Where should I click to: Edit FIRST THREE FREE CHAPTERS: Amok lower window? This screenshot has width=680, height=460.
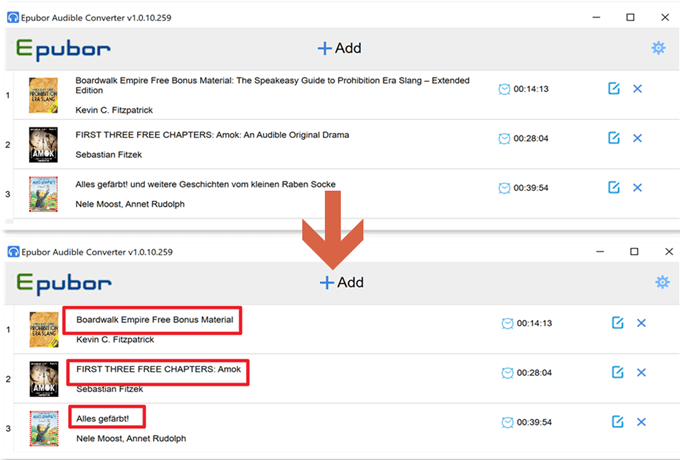click(x=618, y=372)
